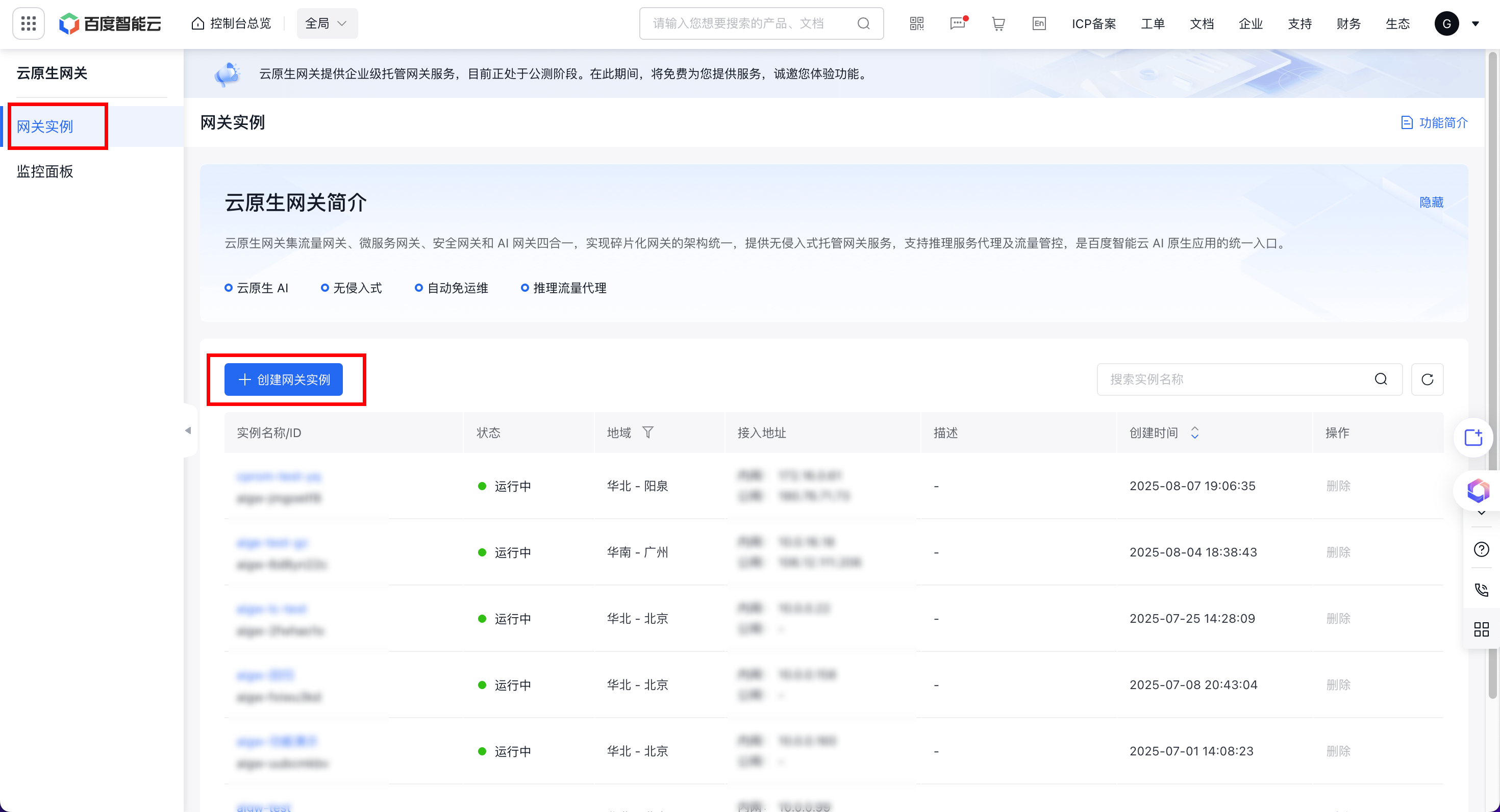Image resolution: width=1500 pixels, height=812 pixels.
Task: Click the 自动免运维 feature label
Action: (x=457, y=288)
